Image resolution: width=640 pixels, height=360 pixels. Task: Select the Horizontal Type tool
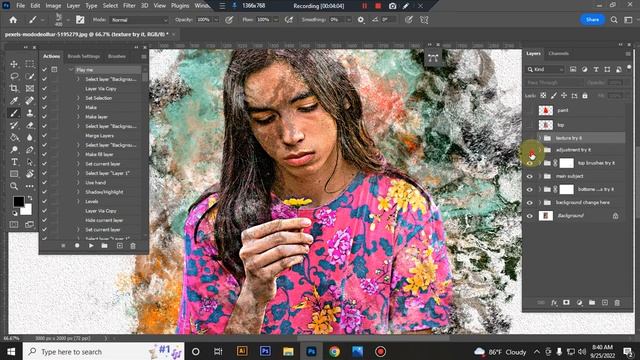(14, 162)
